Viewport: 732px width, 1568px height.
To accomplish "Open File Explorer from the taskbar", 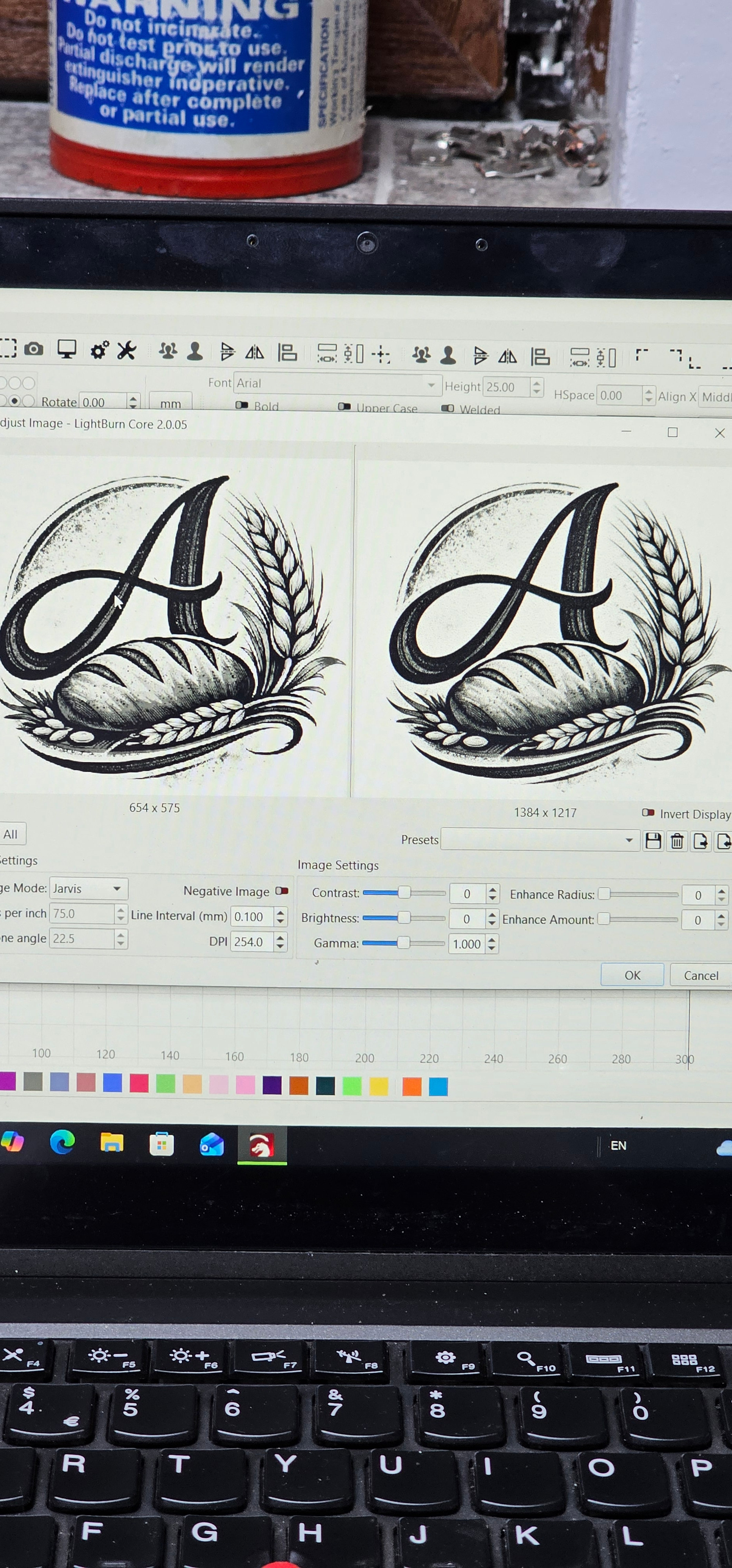I will [x=112, y=1143].
